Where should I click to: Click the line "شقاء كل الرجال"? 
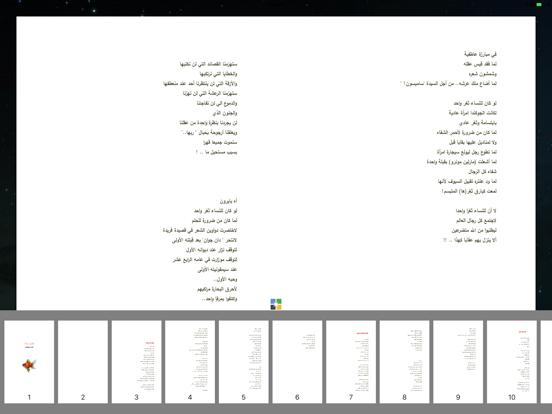coord(482,171)
